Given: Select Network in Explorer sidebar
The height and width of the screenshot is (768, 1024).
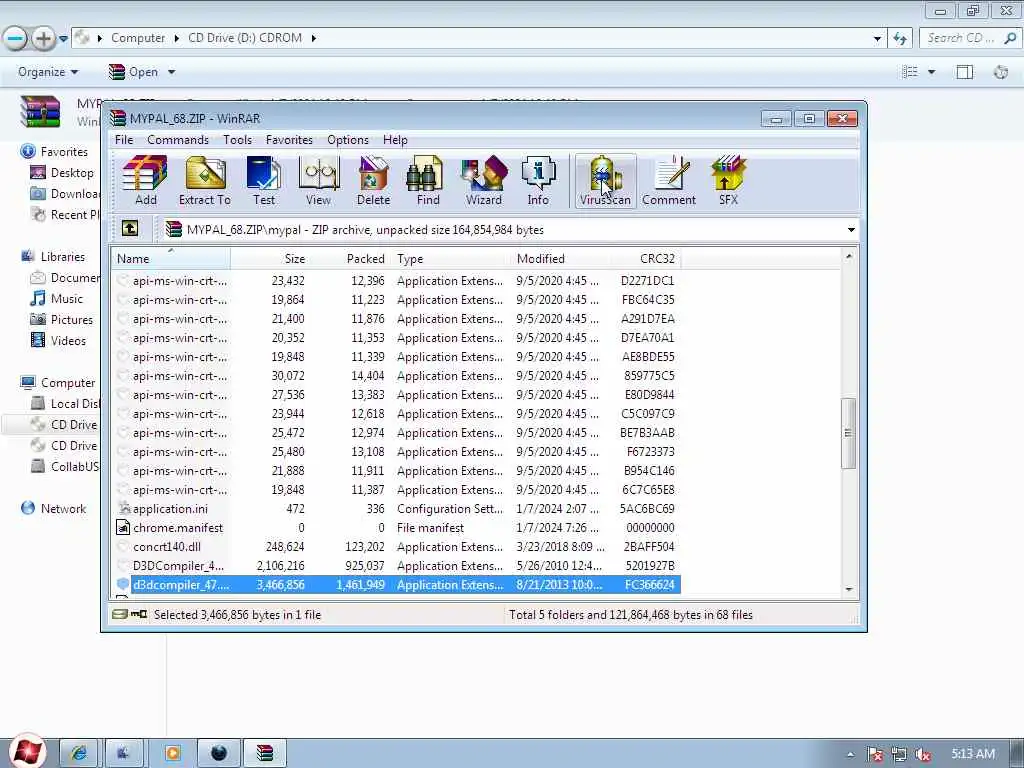Looking at the screenshot, I should click(x=54, y=509).
